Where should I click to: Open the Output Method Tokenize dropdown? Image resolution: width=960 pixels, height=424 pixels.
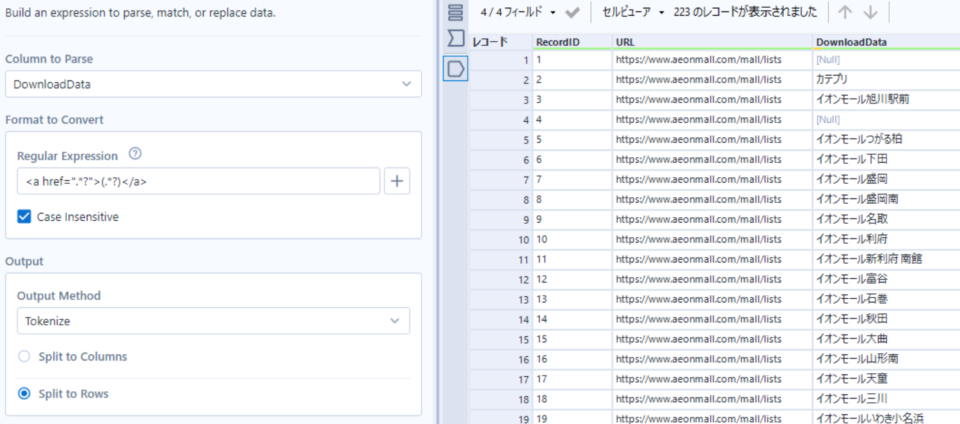point(213,321)
